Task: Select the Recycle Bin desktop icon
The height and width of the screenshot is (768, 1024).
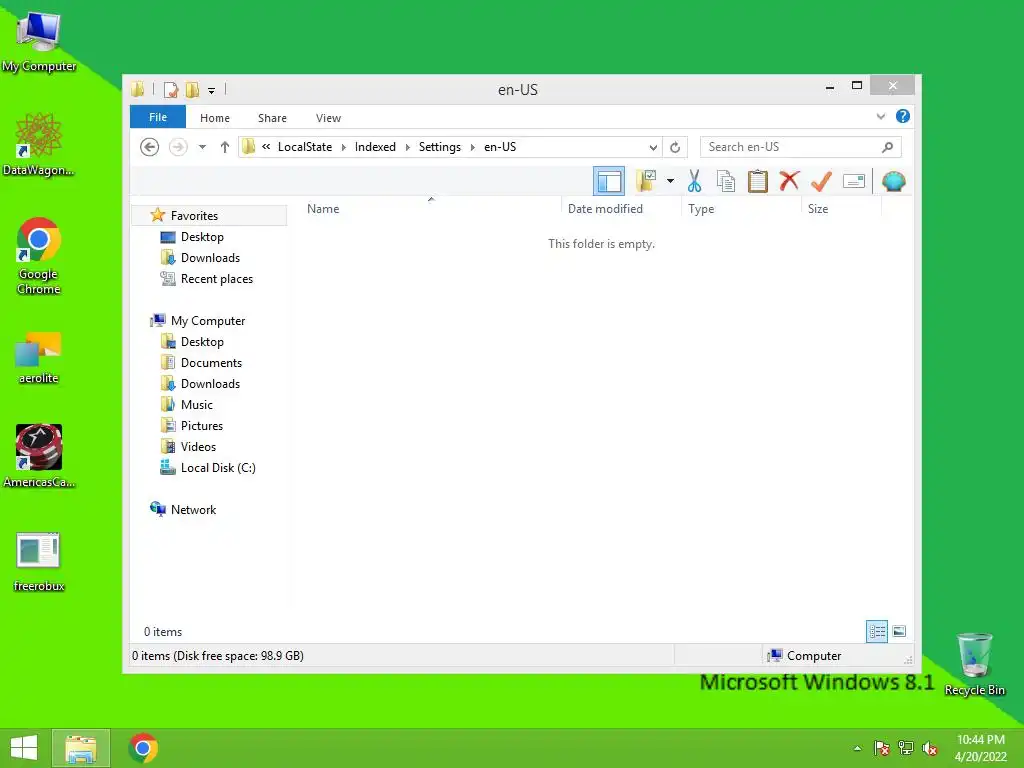Action: [974, 665]
